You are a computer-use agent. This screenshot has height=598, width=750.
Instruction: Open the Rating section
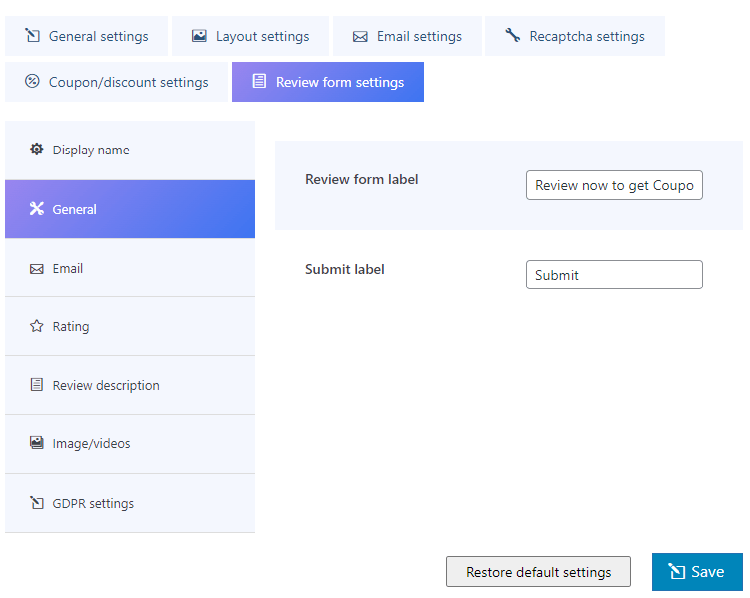click(130, 327)
